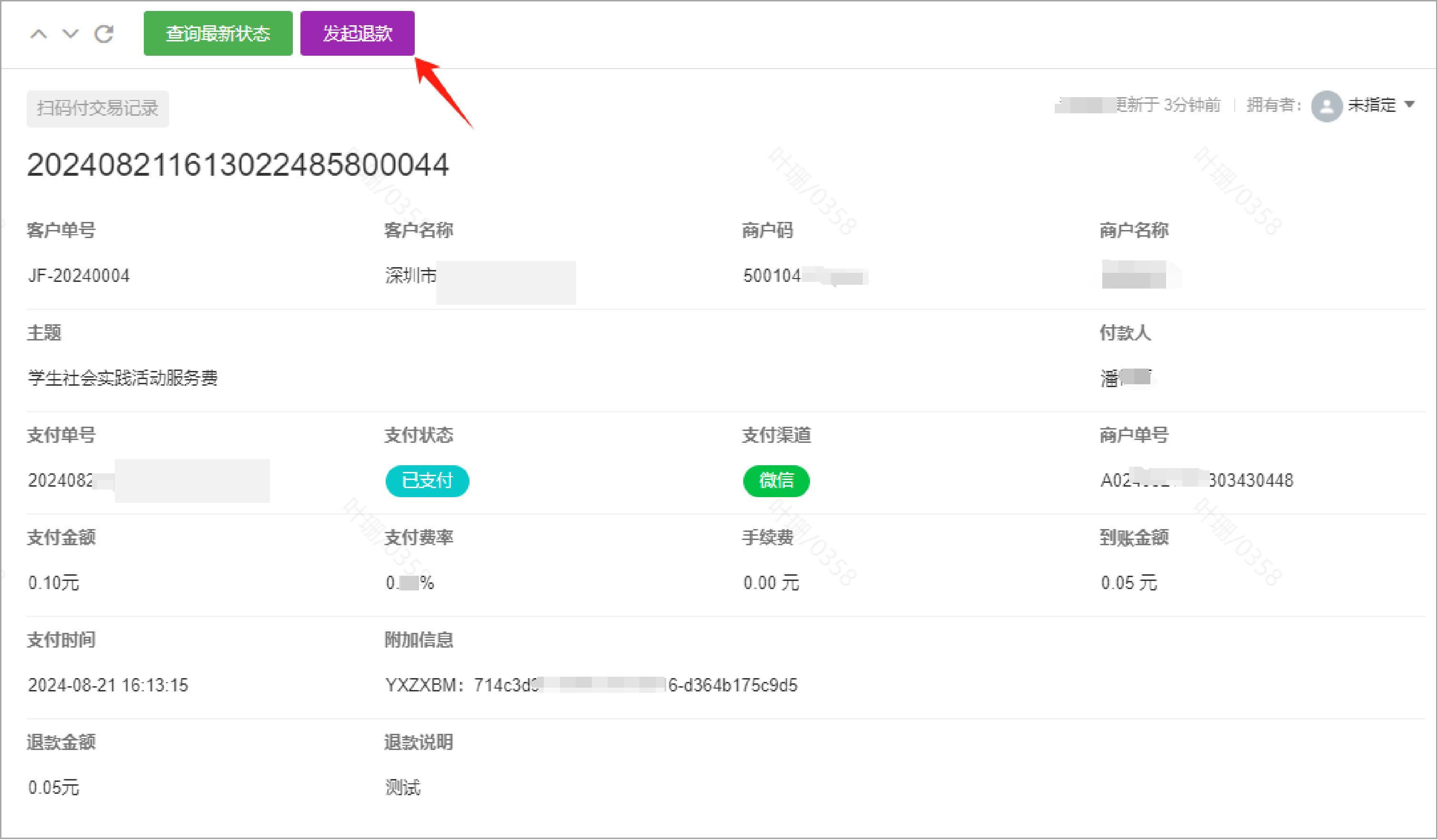Click the 微信 payment channel badge

(776, 480)
